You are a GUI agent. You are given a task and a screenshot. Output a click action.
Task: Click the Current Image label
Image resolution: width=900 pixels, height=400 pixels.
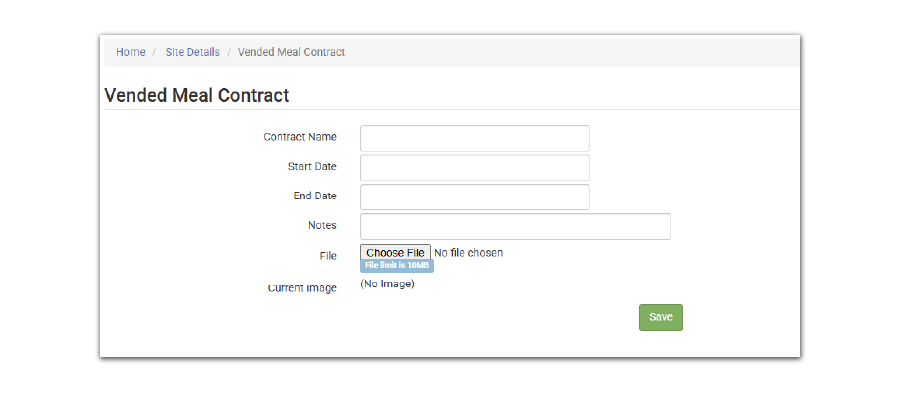[x=302, y=288]
